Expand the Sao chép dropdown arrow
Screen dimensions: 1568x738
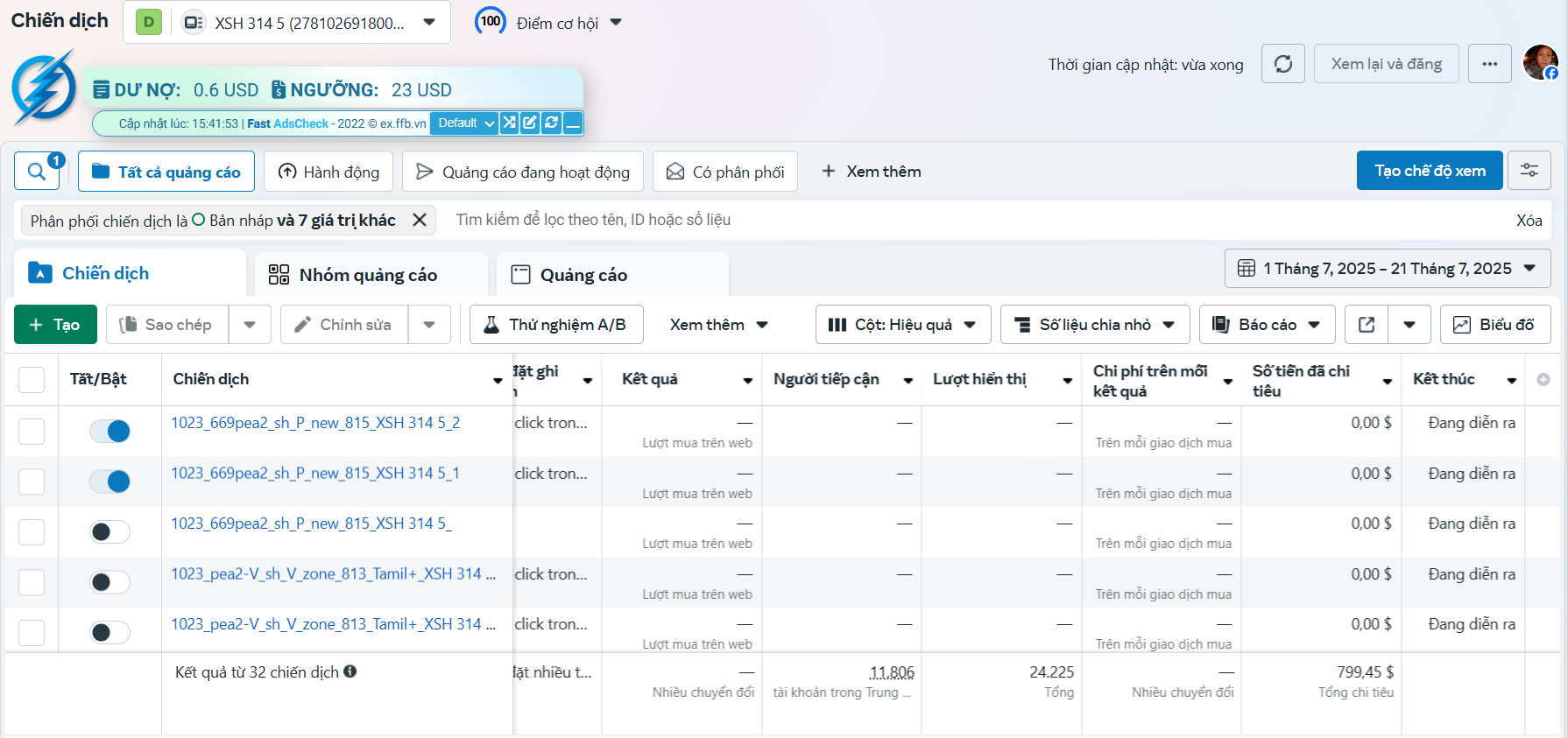point(250,325)
